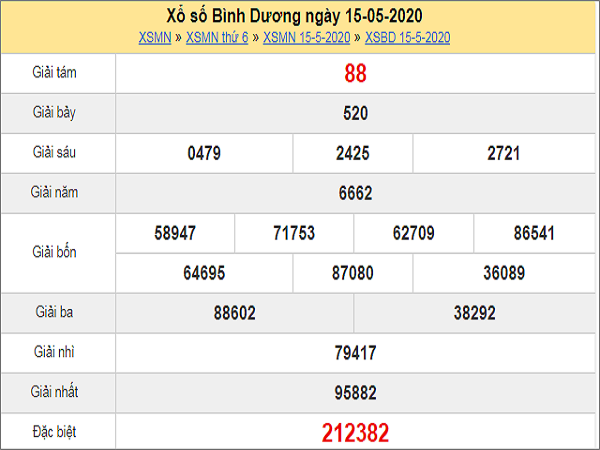Click the Giải ba row label

[54, 312]
